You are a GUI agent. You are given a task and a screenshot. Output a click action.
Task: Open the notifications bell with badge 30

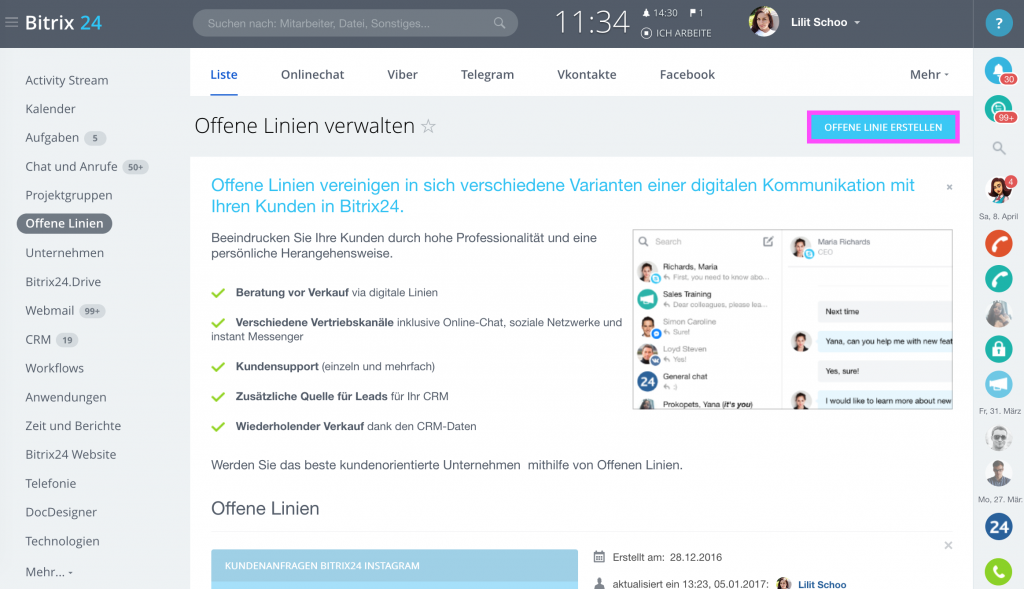click(999, 71)
